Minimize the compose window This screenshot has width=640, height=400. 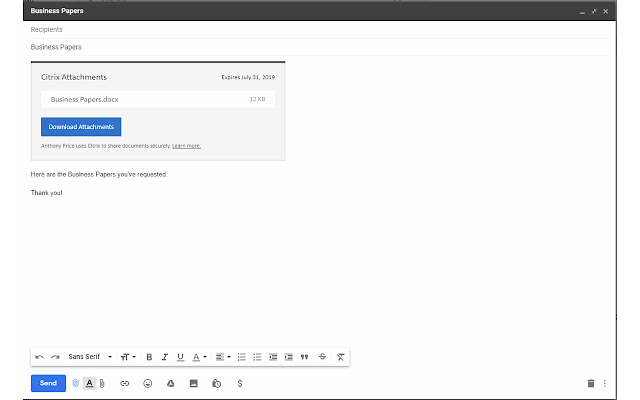(582, 12)
